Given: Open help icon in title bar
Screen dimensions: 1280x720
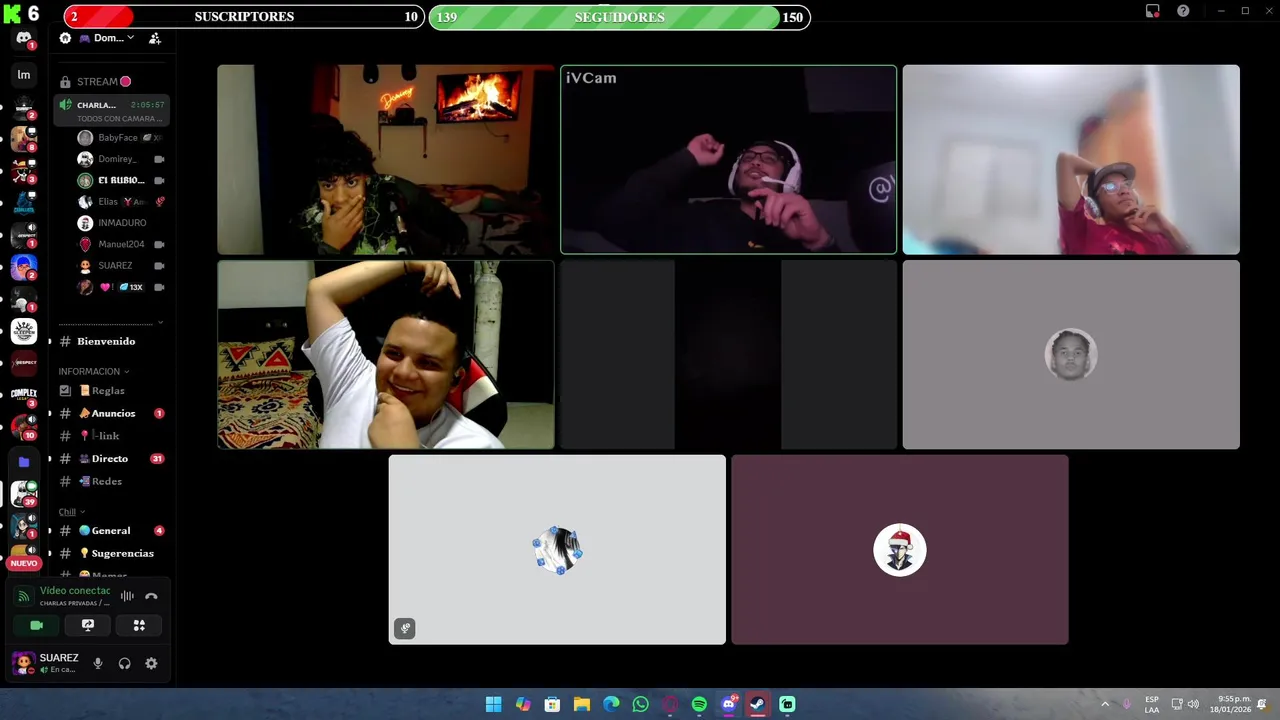Looking at the screenshot, I should tap(1183, 11).
